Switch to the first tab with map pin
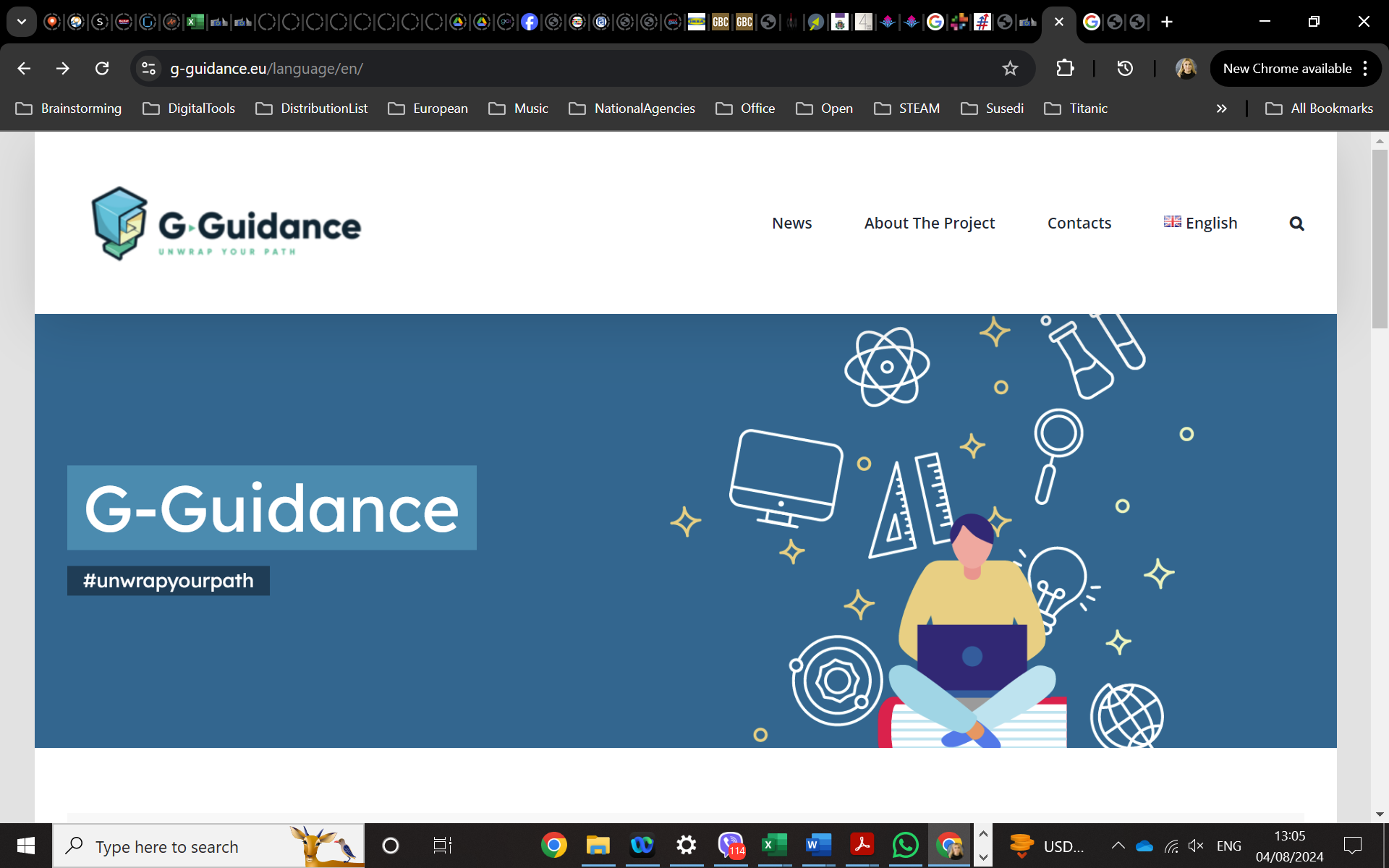This screenshot has height=868, width=1389. click(52, 22)
